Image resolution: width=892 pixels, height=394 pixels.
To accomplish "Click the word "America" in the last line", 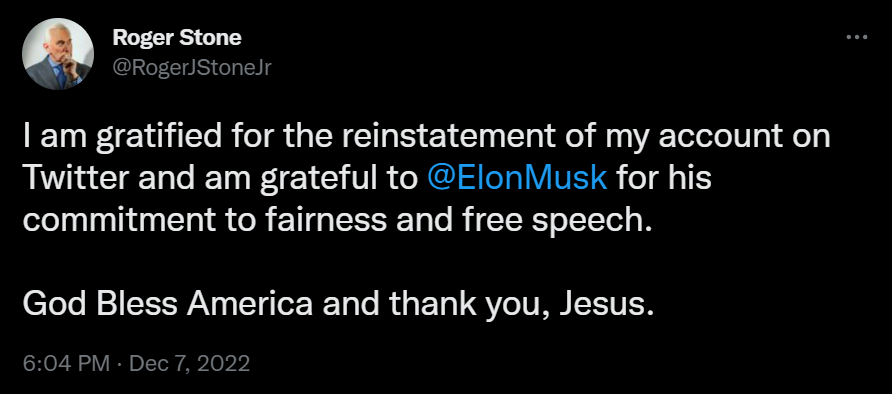I will (x=250, y=302).
